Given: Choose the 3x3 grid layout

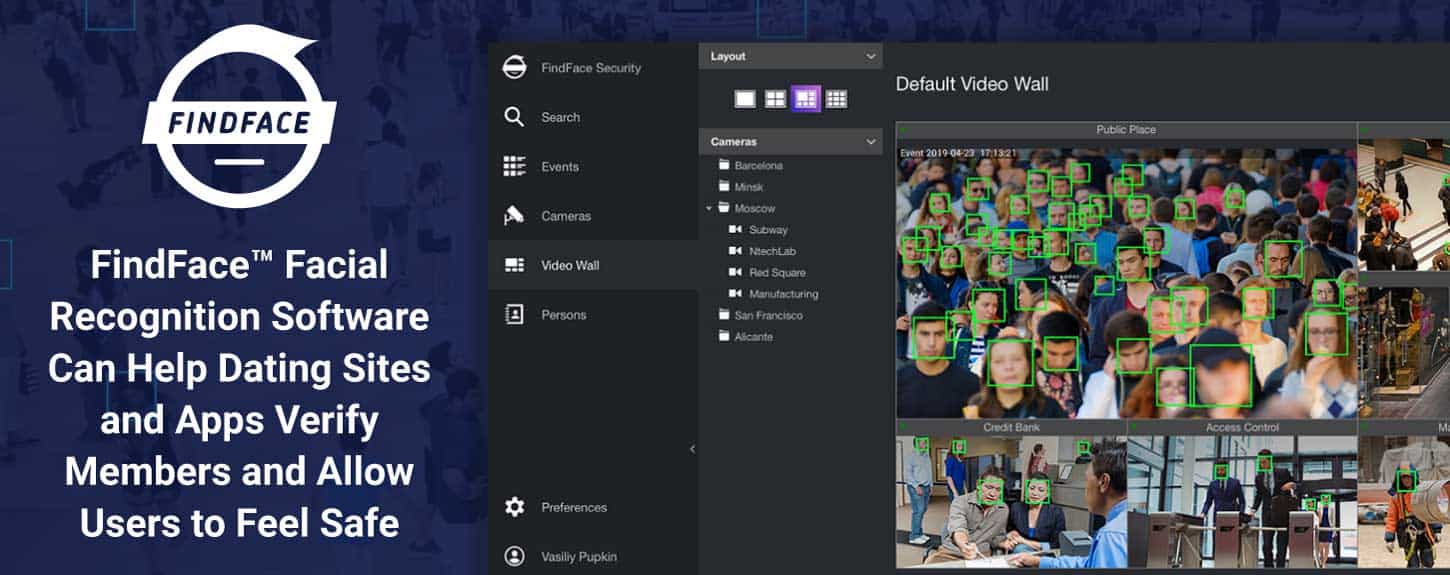Looking at the screenshot, I should pyautogui.click(x=837, y=98).
